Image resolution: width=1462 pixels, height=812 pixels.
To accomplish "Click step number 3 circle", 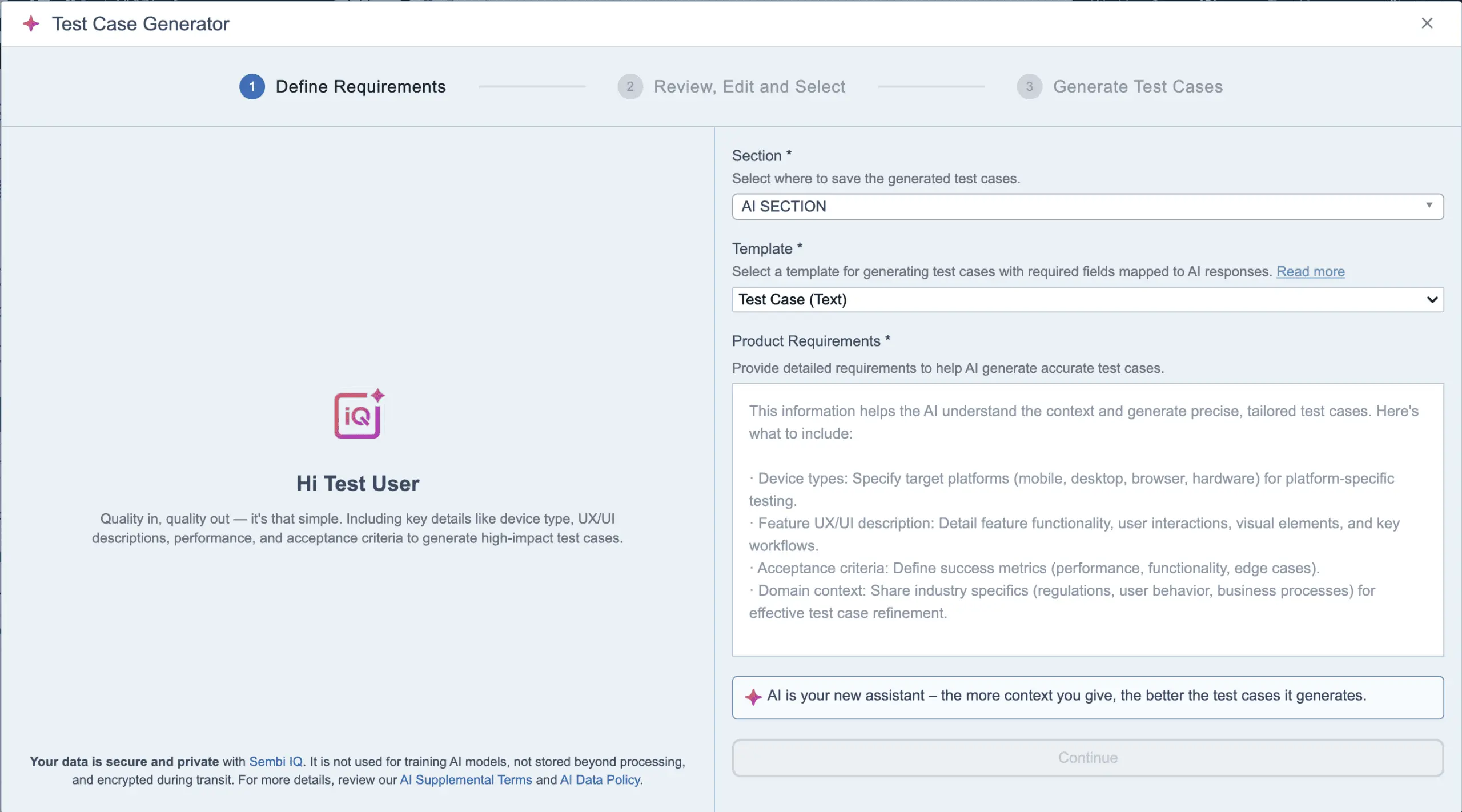I will [1029, 86].
